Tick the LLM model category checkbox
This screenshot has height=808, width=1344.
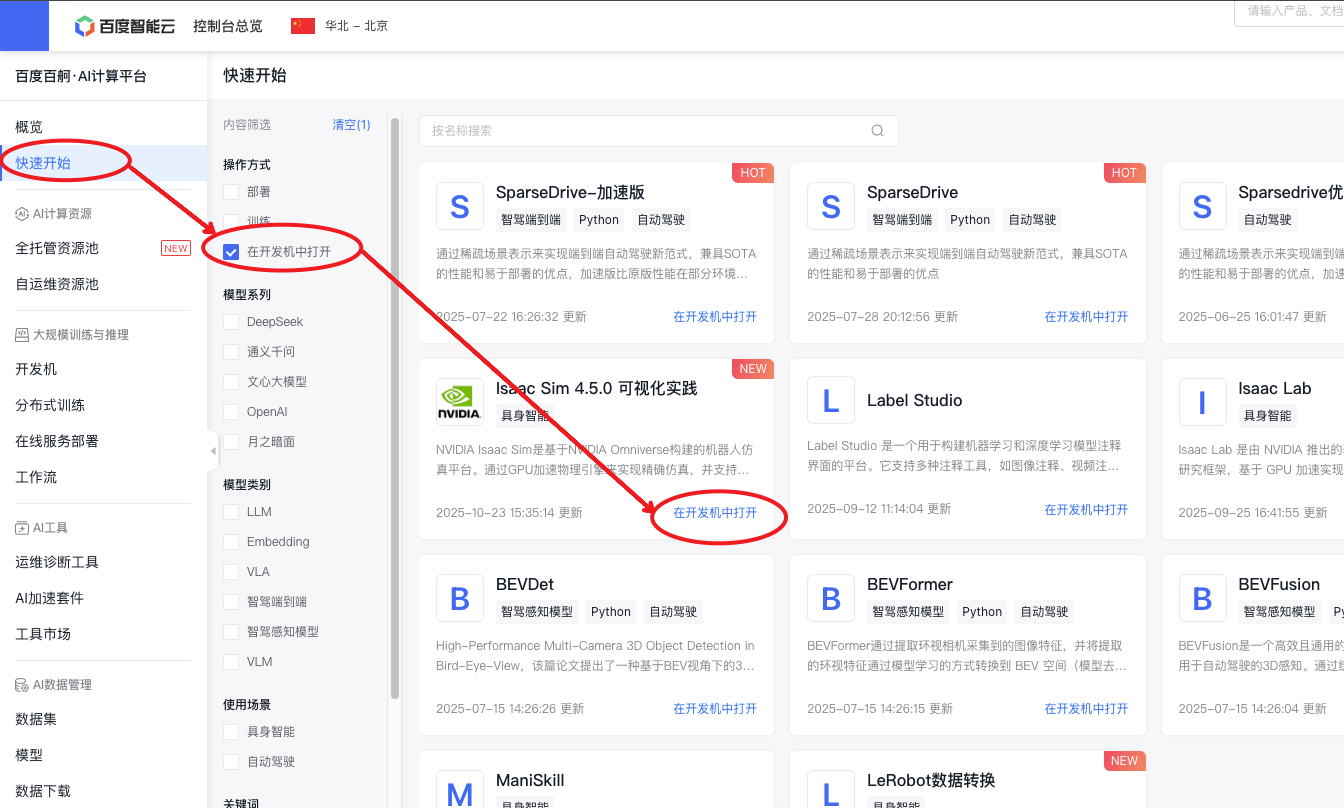(x=231, y=512)
